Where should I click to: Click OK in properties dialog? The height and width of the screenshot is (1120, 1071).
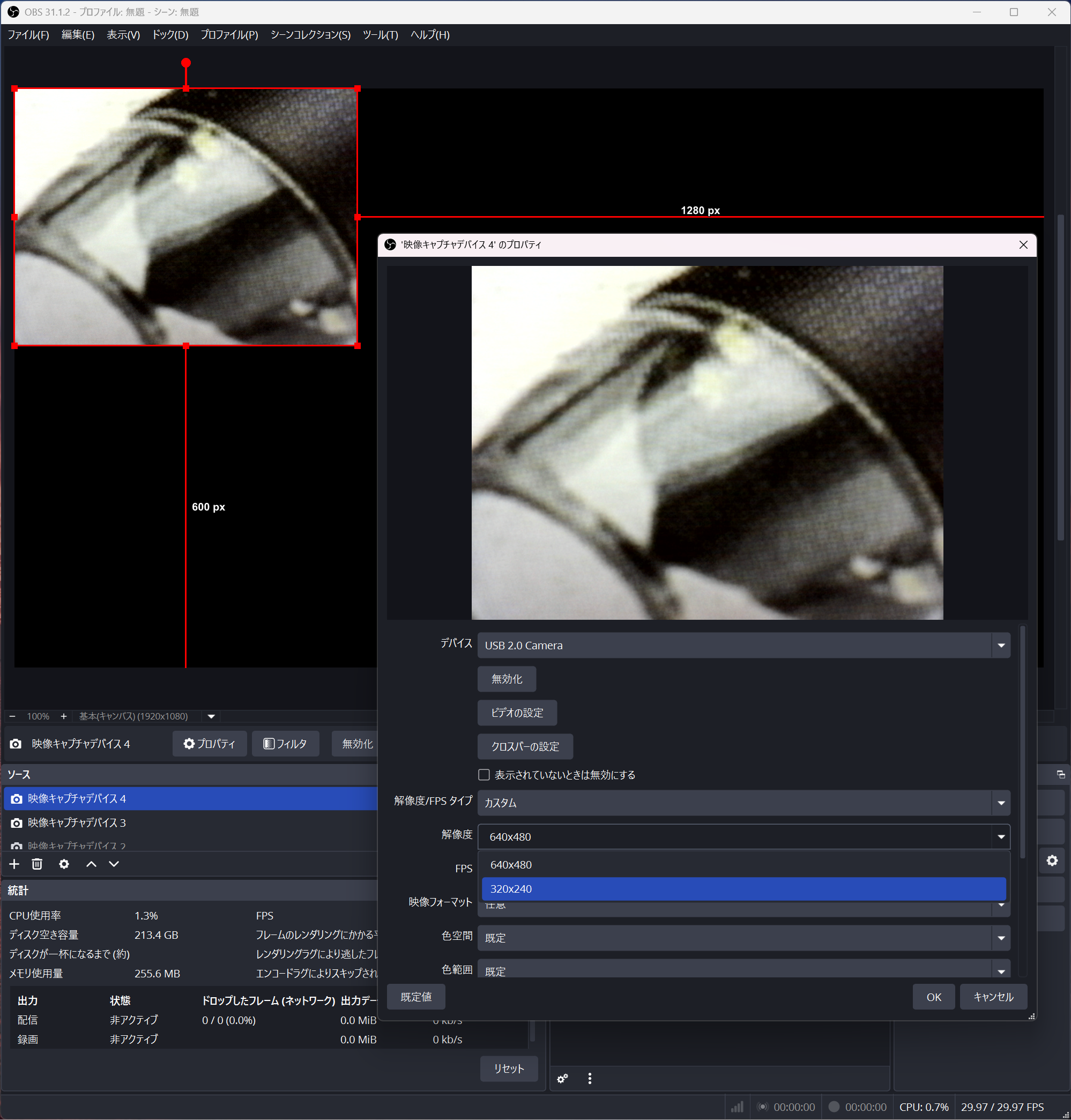(x=933, y=997)
